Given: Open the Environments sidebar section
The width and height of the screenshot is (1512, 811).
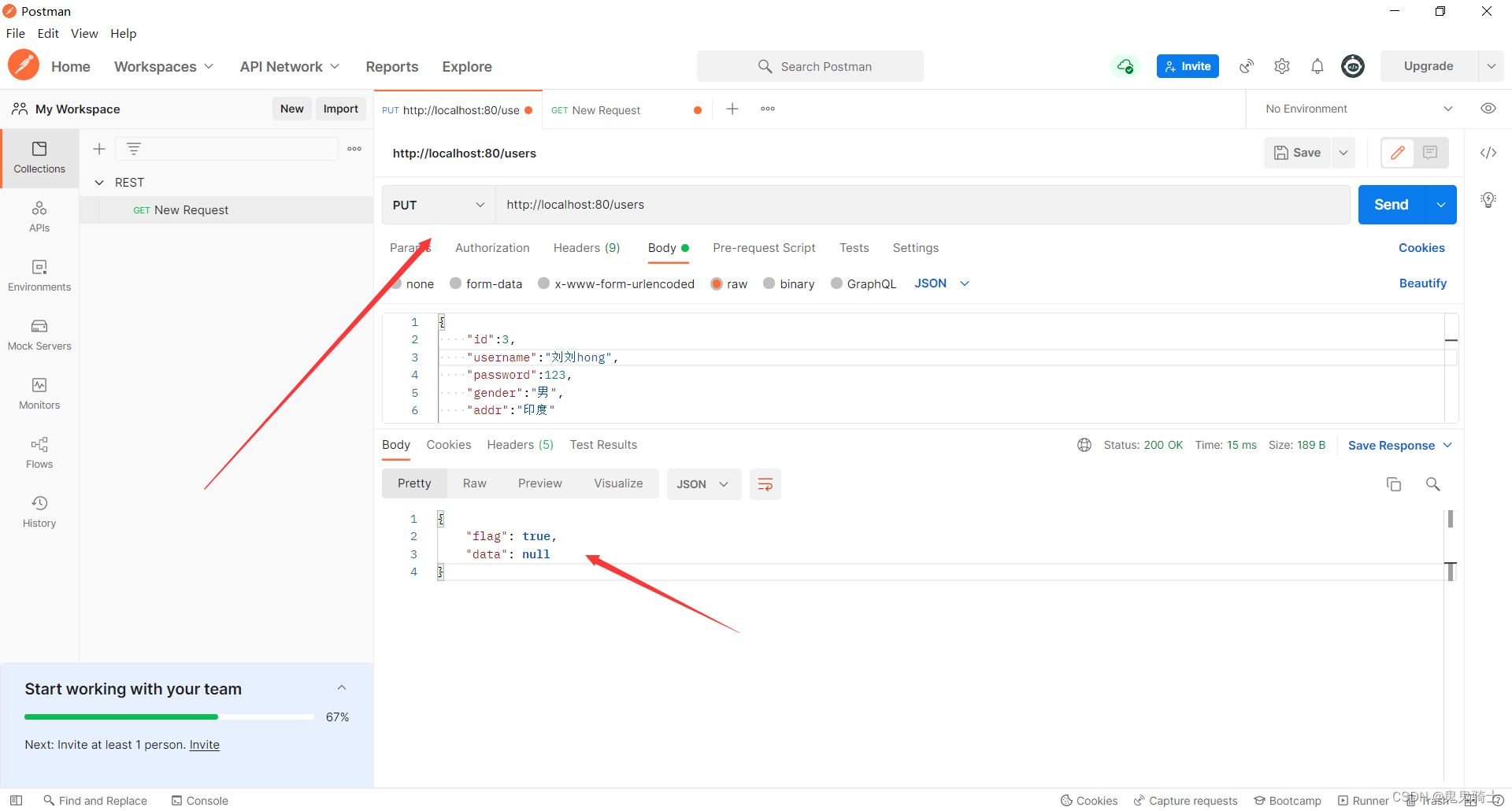Looking at the screenshot, I should click(x=39, y=276).
